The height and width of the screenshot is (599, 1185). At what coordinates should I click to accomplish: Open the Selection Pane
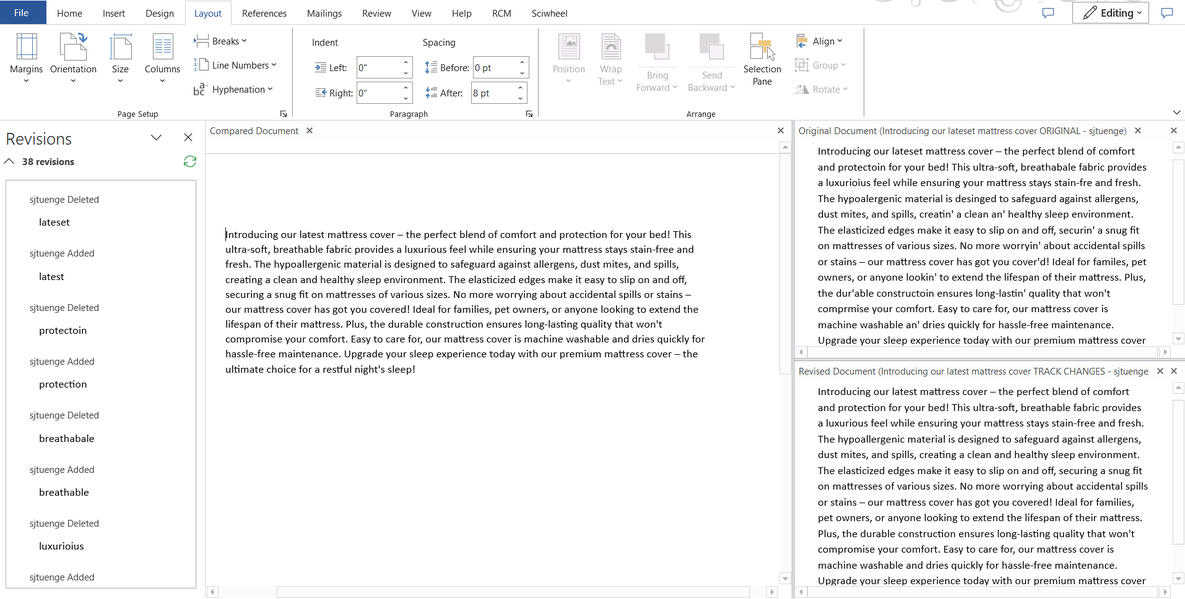click(x=762, y=57)
